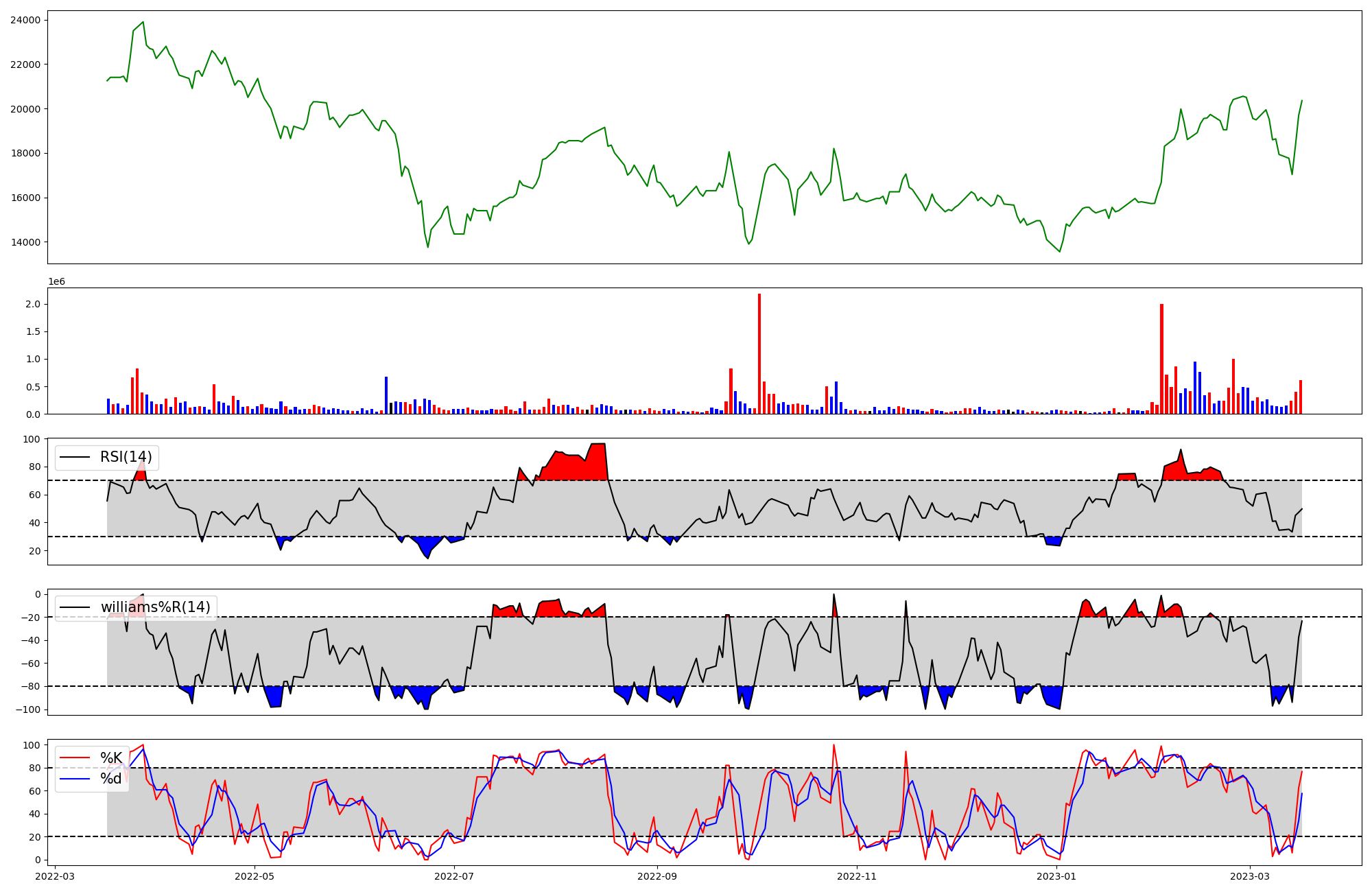This screenshot has width=1372, height=892.
Task: Click the tallest red volume bar
Action: click(x=759, y=354)
